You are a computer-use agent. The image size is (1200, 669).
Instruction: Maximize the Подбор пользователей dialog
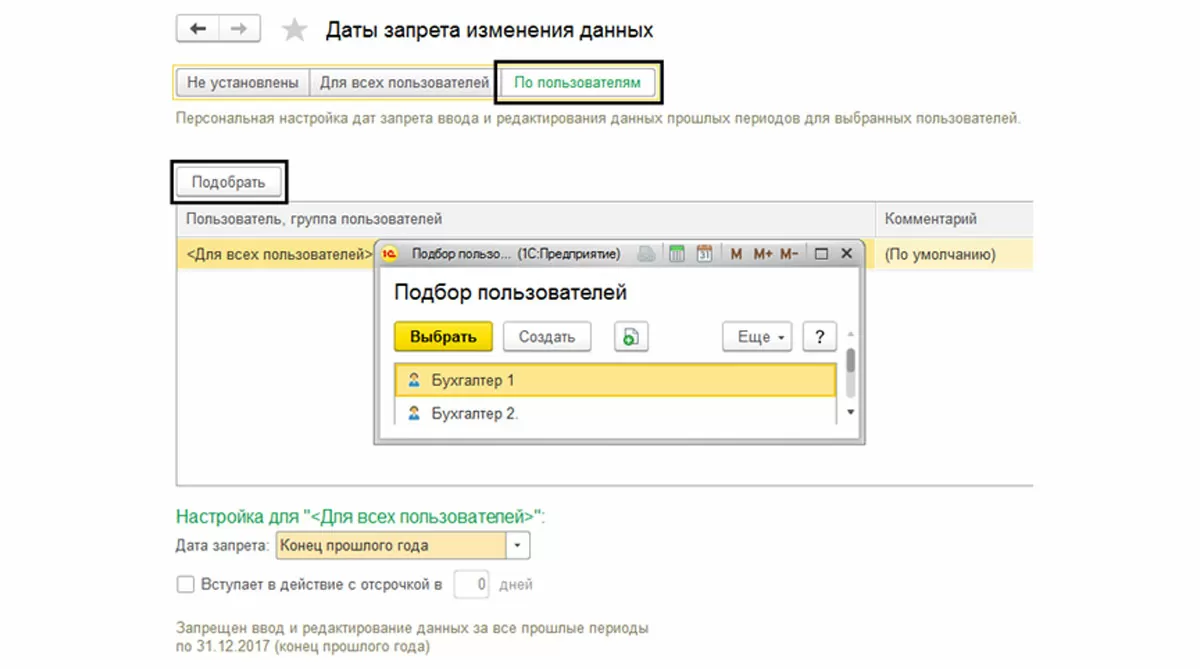[x=822, y=254]
